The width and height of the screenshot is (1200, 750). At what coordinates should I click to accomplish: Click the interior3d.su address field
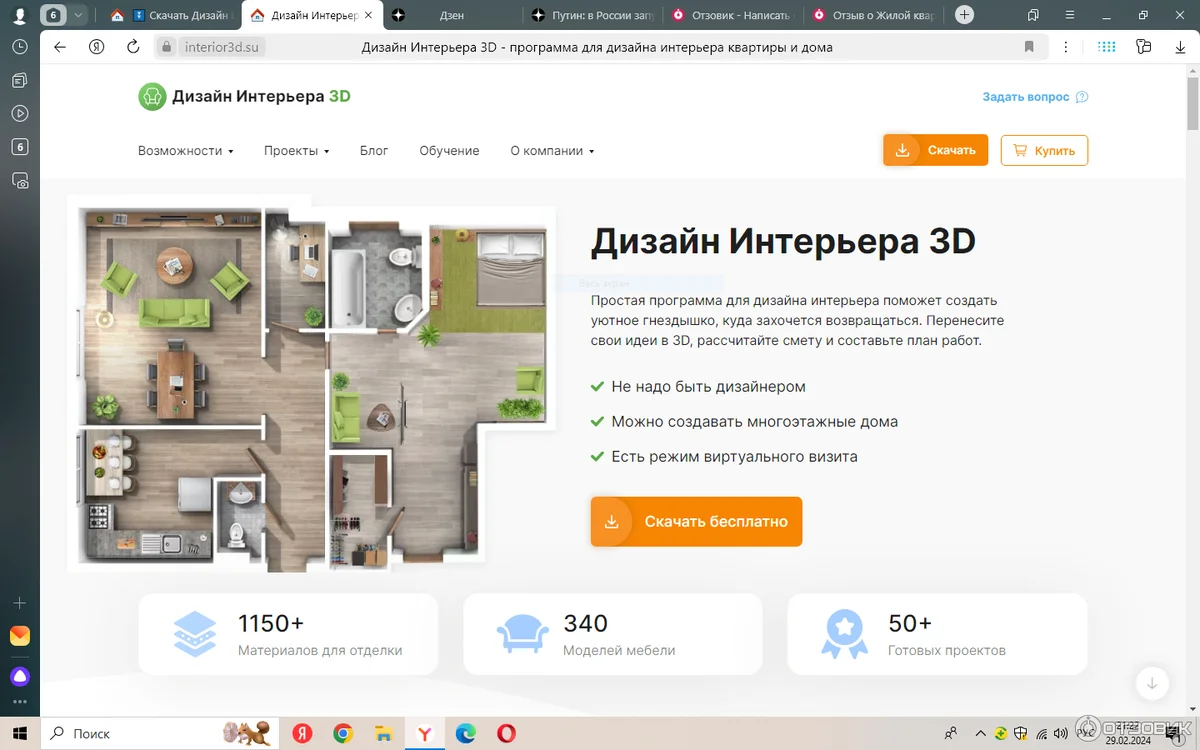click(x=223, y=47)
